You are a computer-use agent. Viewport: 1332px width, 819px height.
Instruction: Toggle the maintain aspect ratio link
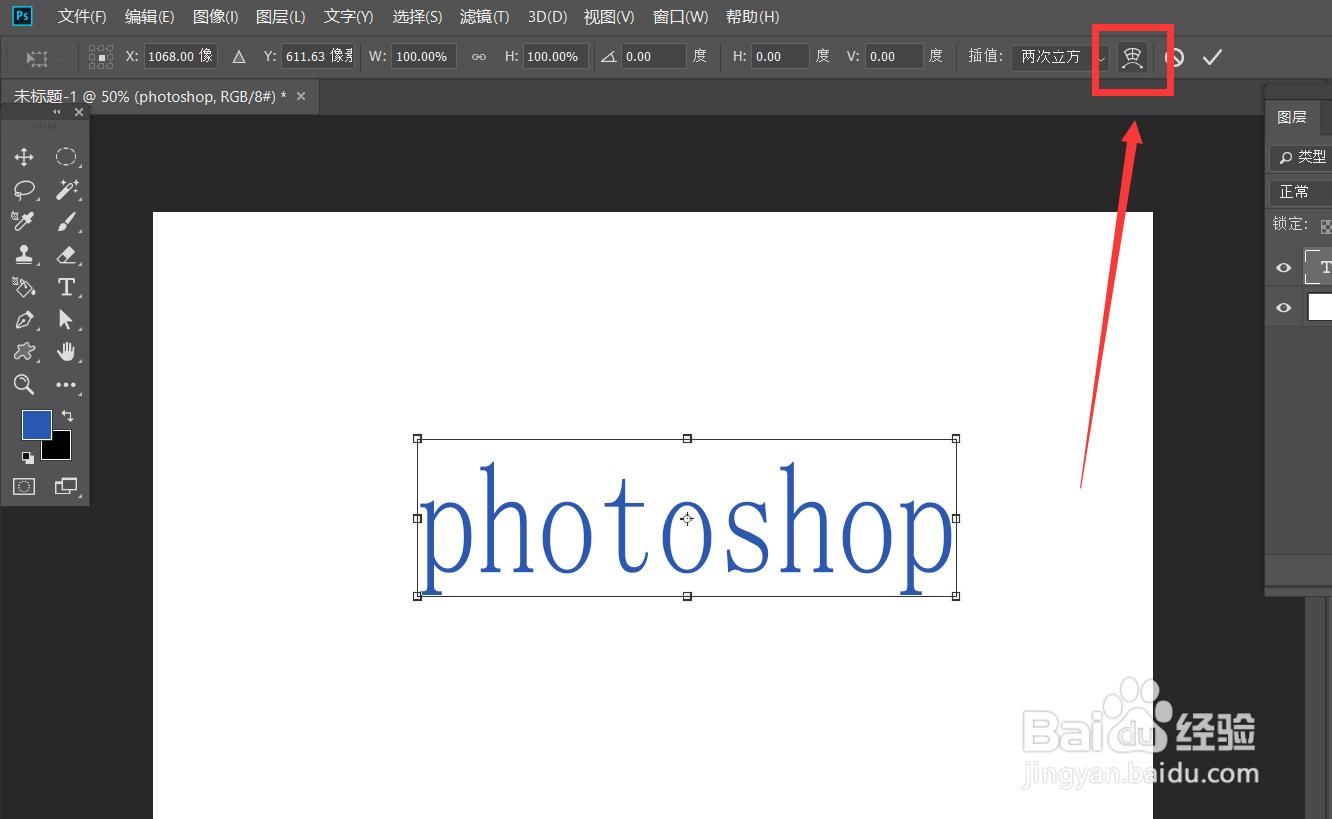point(479,57)
